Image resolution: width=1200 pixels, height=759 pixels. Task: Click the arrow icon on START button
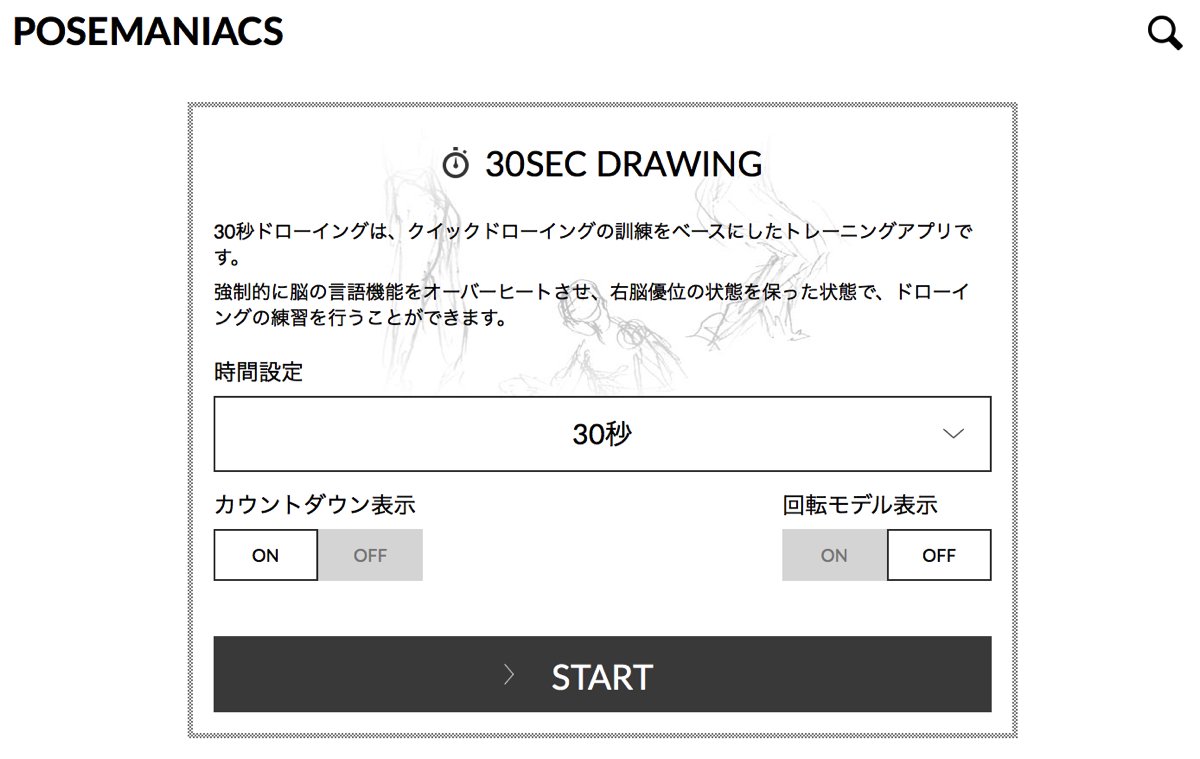pos(509,675)
